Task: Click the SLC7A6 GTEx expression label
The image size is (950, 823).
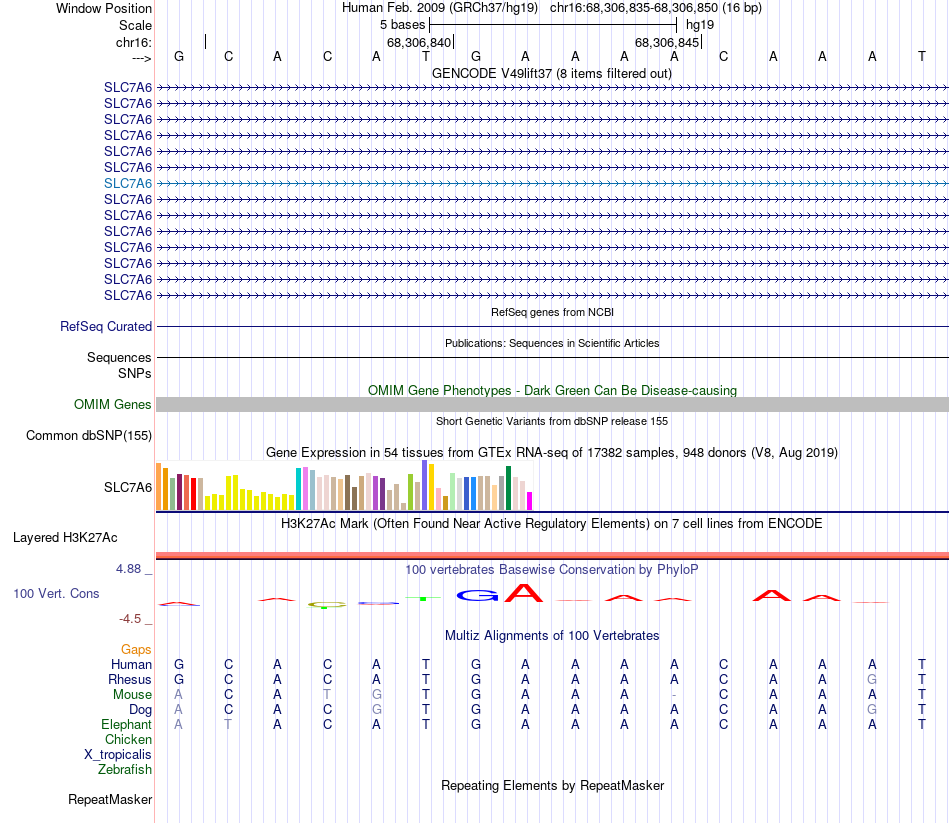Action: click(128, 487)
